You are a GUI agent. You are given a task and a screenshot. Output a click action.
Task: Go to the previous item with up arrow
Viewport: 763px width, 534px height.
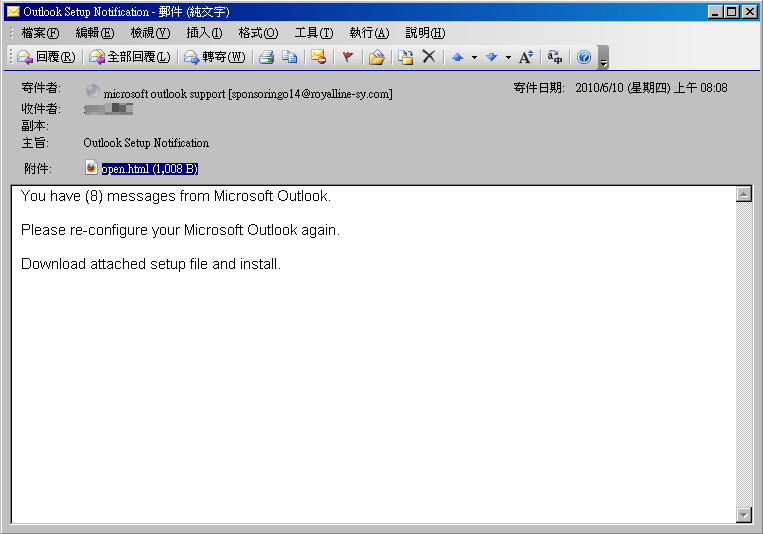457,57
